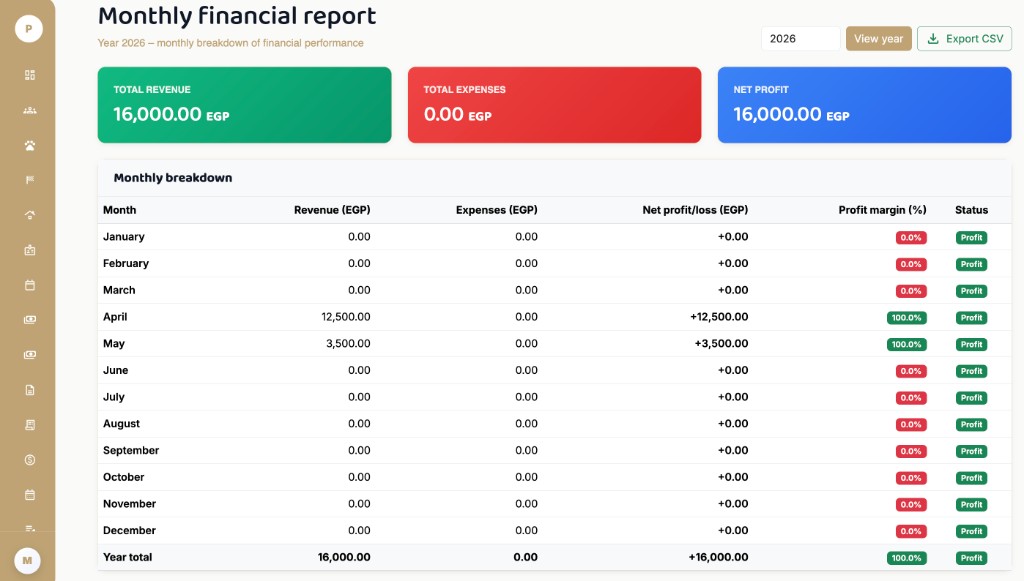This screenshot has height=581, width=1024.
Task: Open the ID badge icon in sidebar
Action: pyautogui.click(x=30, y=250)
